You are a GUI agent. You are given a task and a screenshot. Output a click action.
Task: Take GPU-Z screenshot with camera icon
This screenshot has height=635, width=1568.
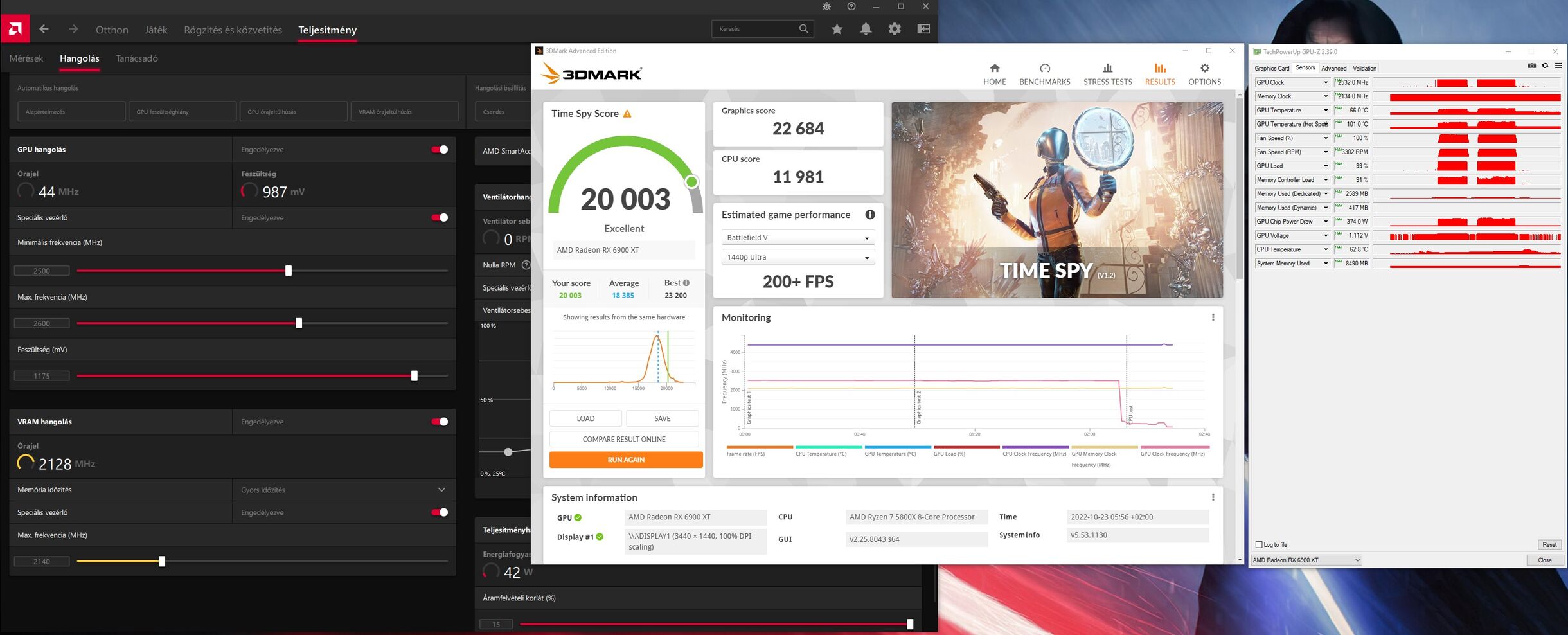tap(1531, 66)
